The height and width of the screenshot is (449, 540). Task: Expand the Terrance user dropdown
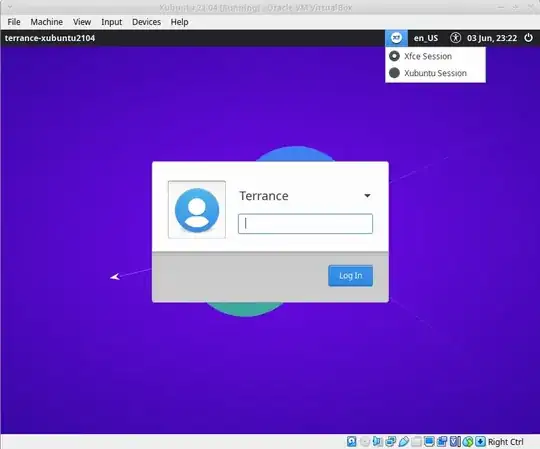coord(367,196)
